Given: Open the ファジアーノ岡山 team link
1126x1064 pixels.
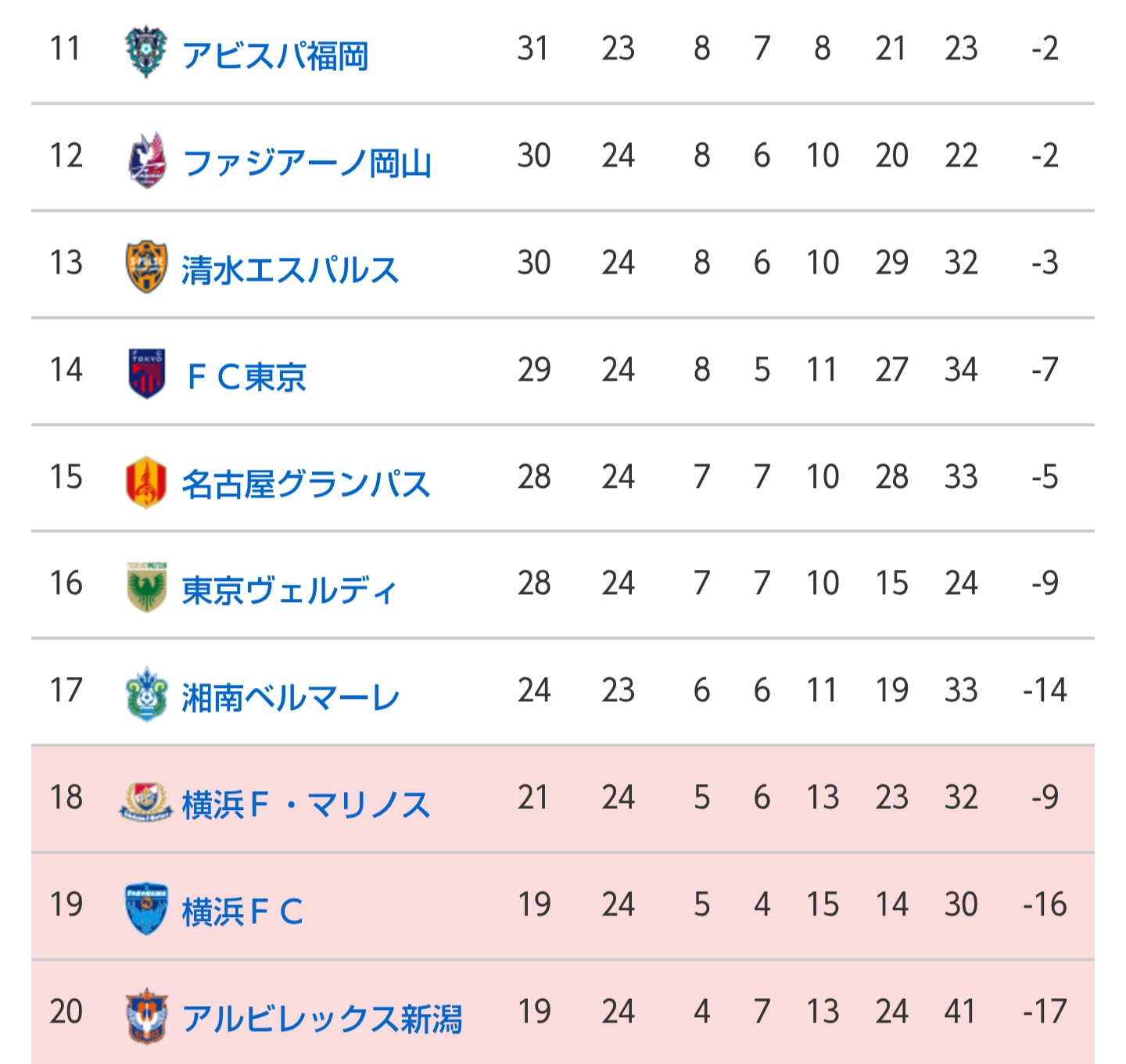Looking at the screenshot, I should point(307,163).
